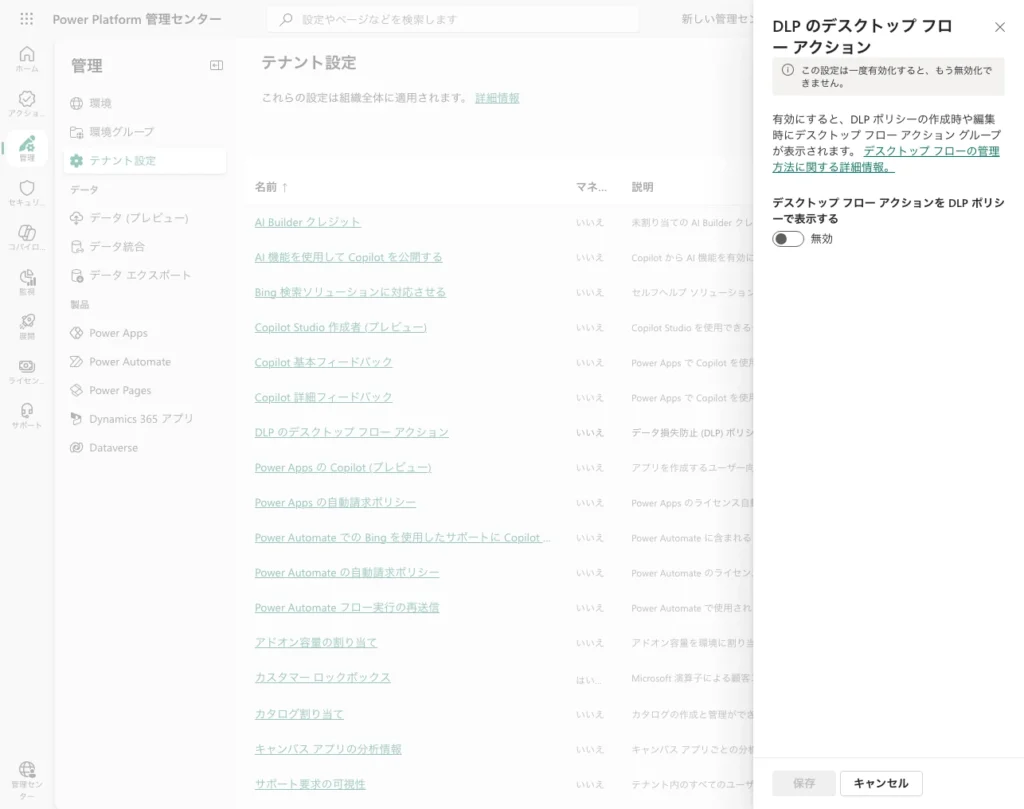Open 環境 in the navigation
This screenshot has height=809, width=1024.
point(145,103)
